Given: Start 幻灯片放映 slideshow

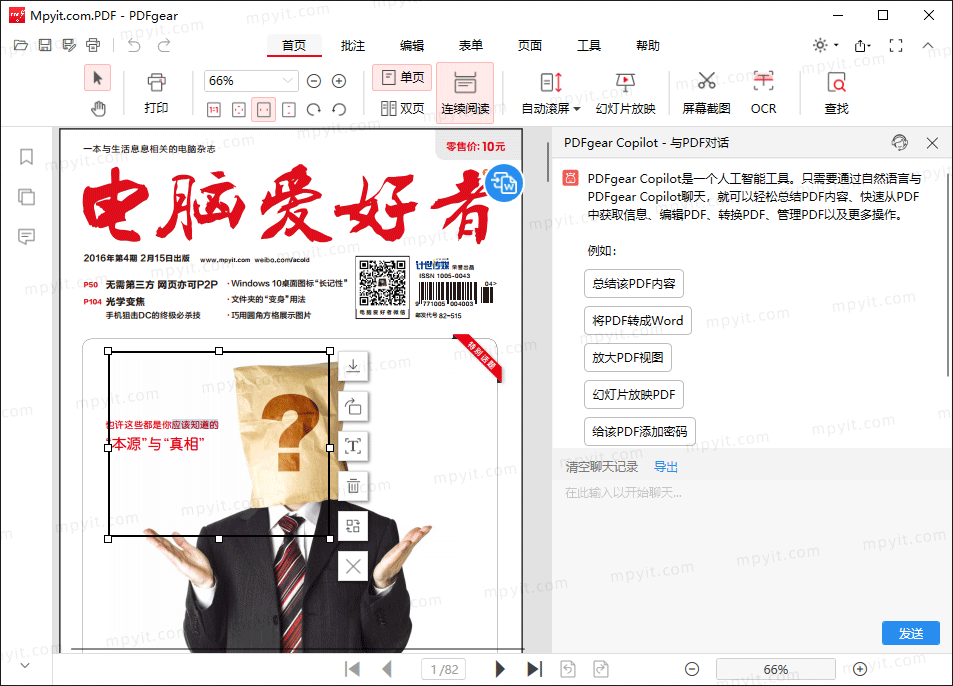Looking at the screenshot, I should coord(625,94).
